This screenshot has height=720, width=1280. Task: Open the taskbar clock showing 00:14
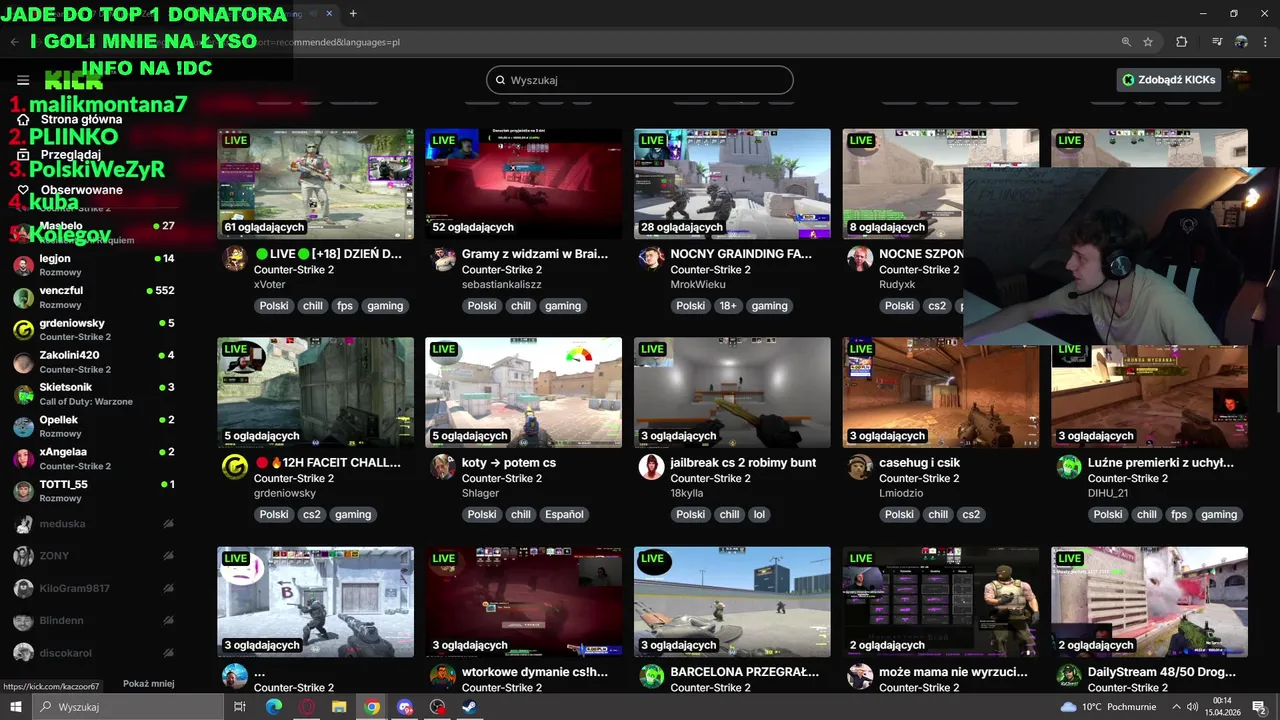[1222, 707]
